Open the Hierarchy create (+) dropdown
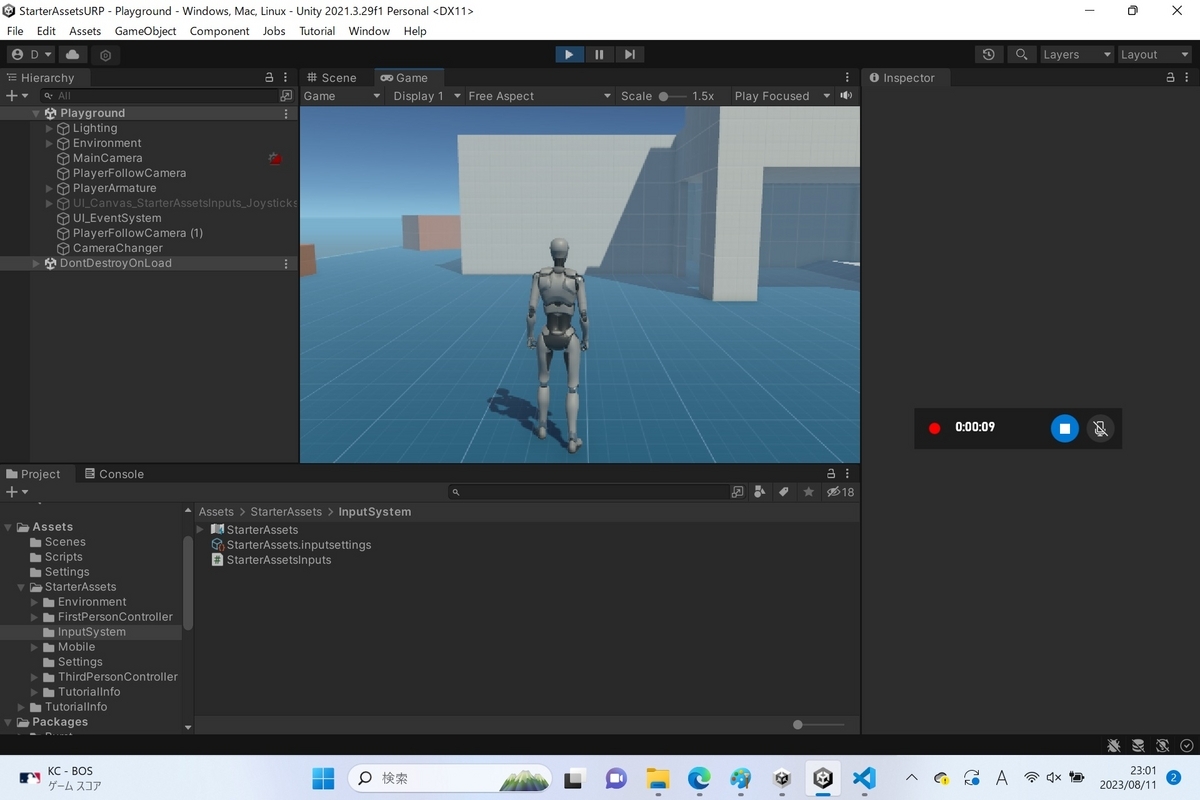This screenshot has width=1200, height=800. tap(17, 96)
